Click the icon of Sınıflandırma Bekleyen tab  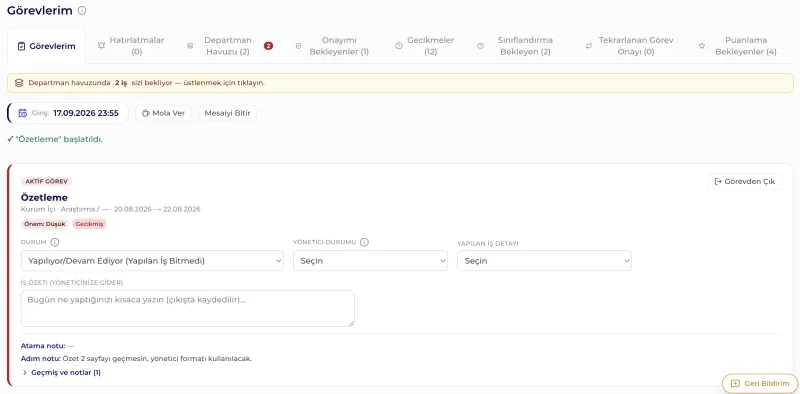(480, 46)
